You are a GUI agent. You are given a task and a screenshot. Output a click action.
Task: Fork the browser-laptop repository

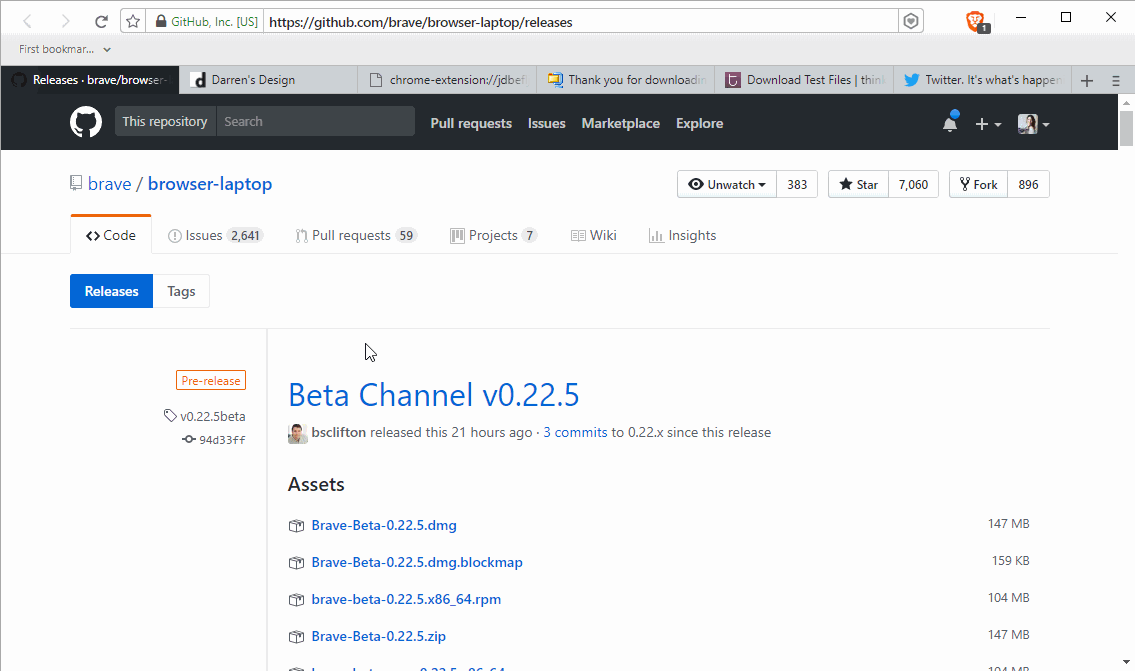[979, 185]
